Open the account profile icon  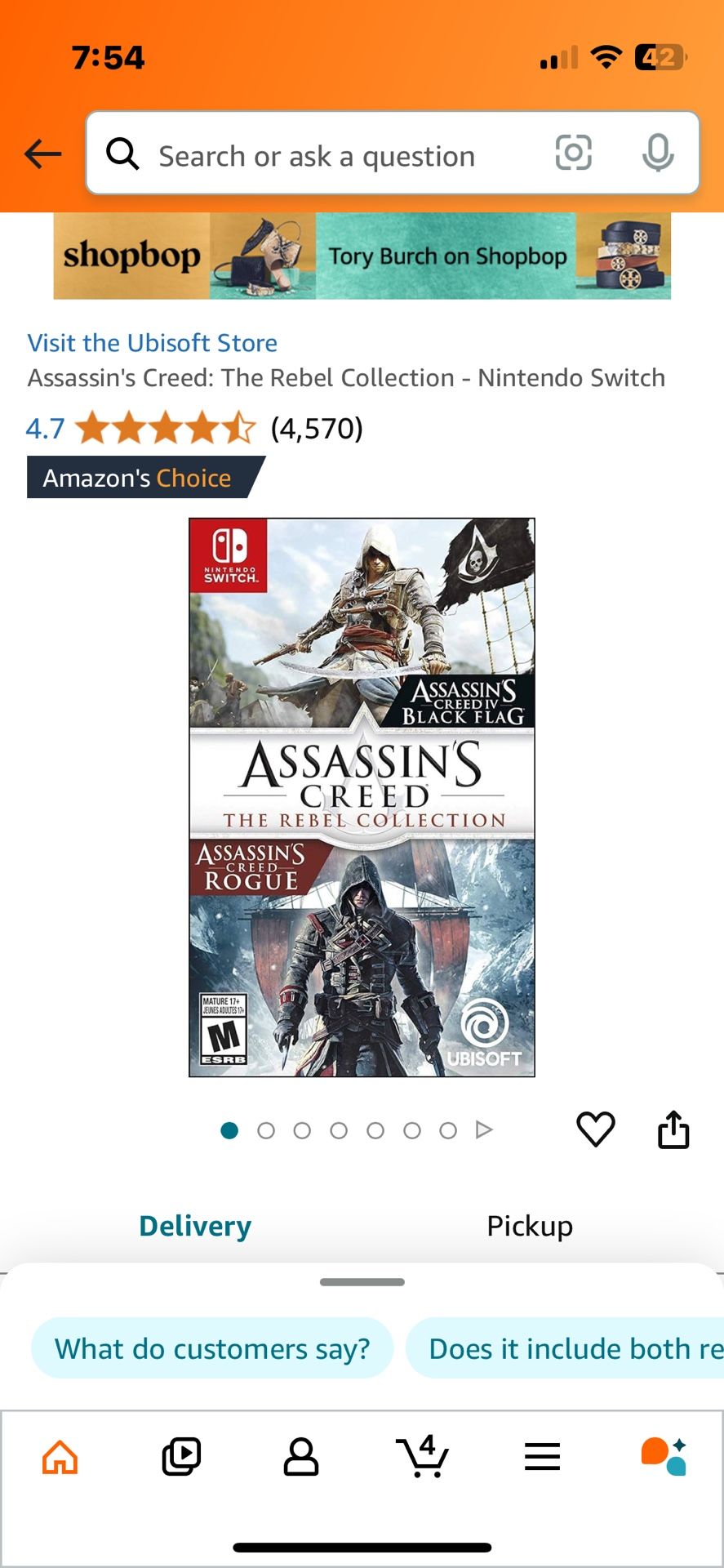[x=301, y=1457]
